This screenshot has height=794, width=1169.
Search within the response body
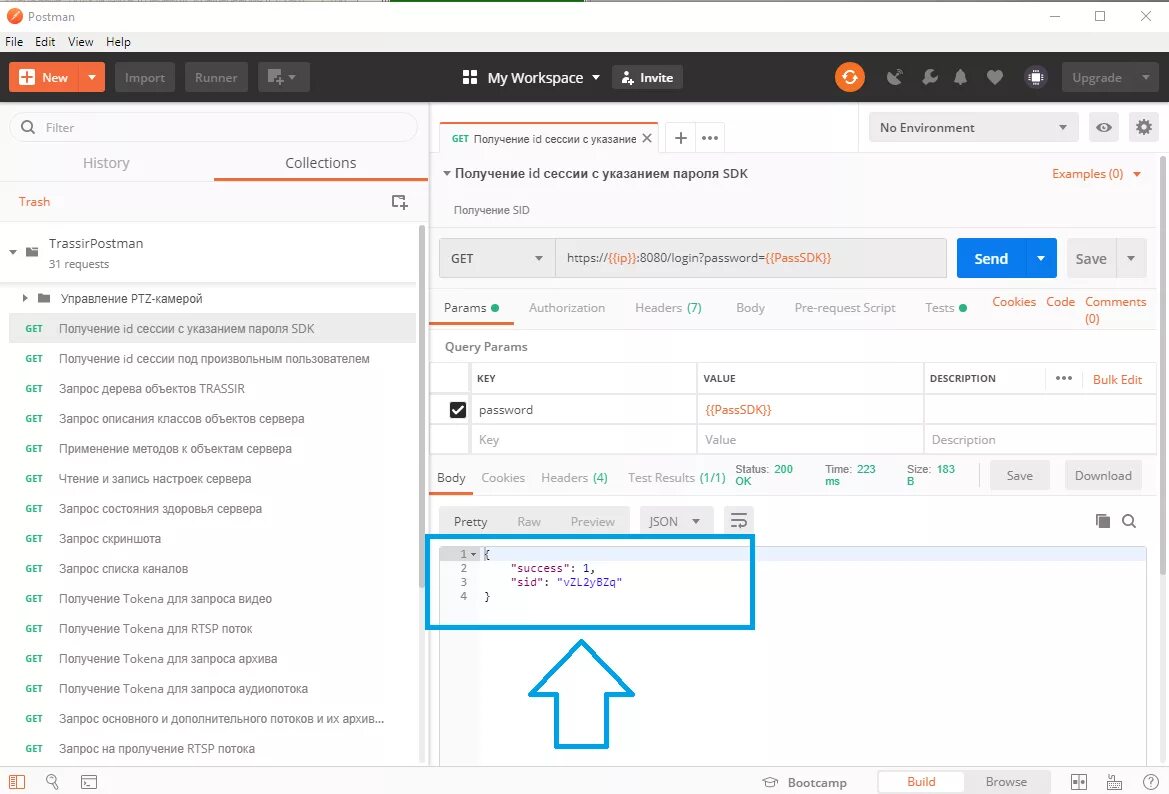(1129, 521)
